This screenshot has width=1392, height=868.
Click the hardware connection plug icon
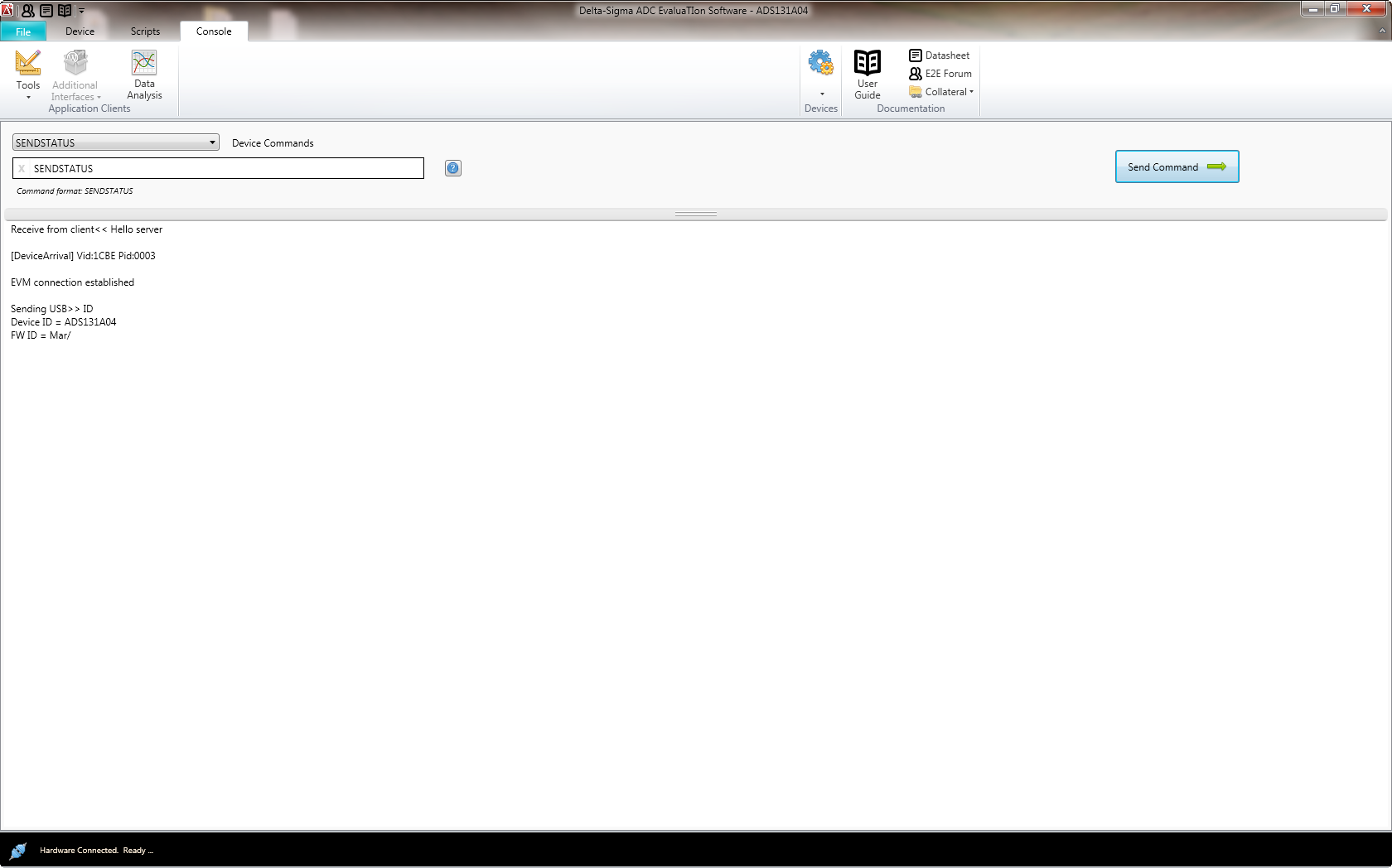17,851
